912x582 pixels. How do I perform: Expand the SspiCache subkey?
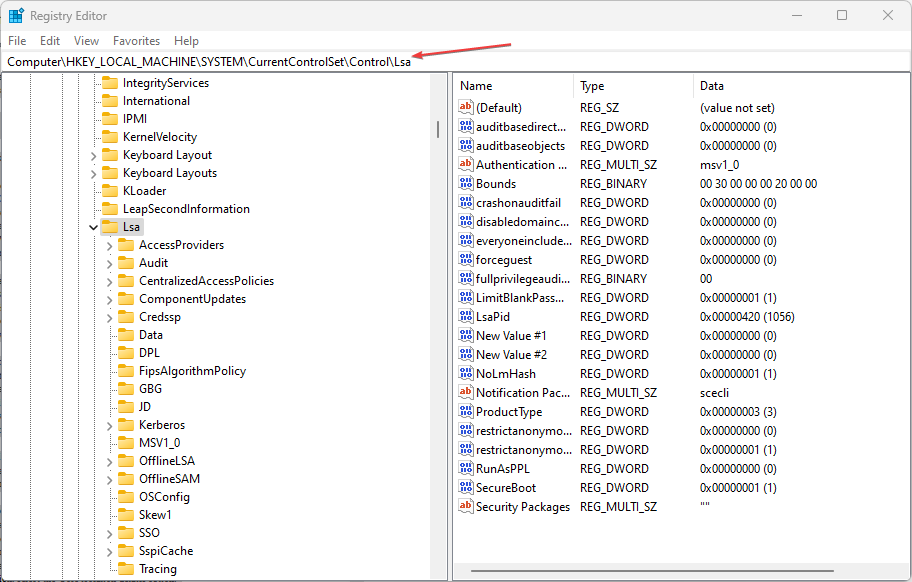[x=109, y=552]
